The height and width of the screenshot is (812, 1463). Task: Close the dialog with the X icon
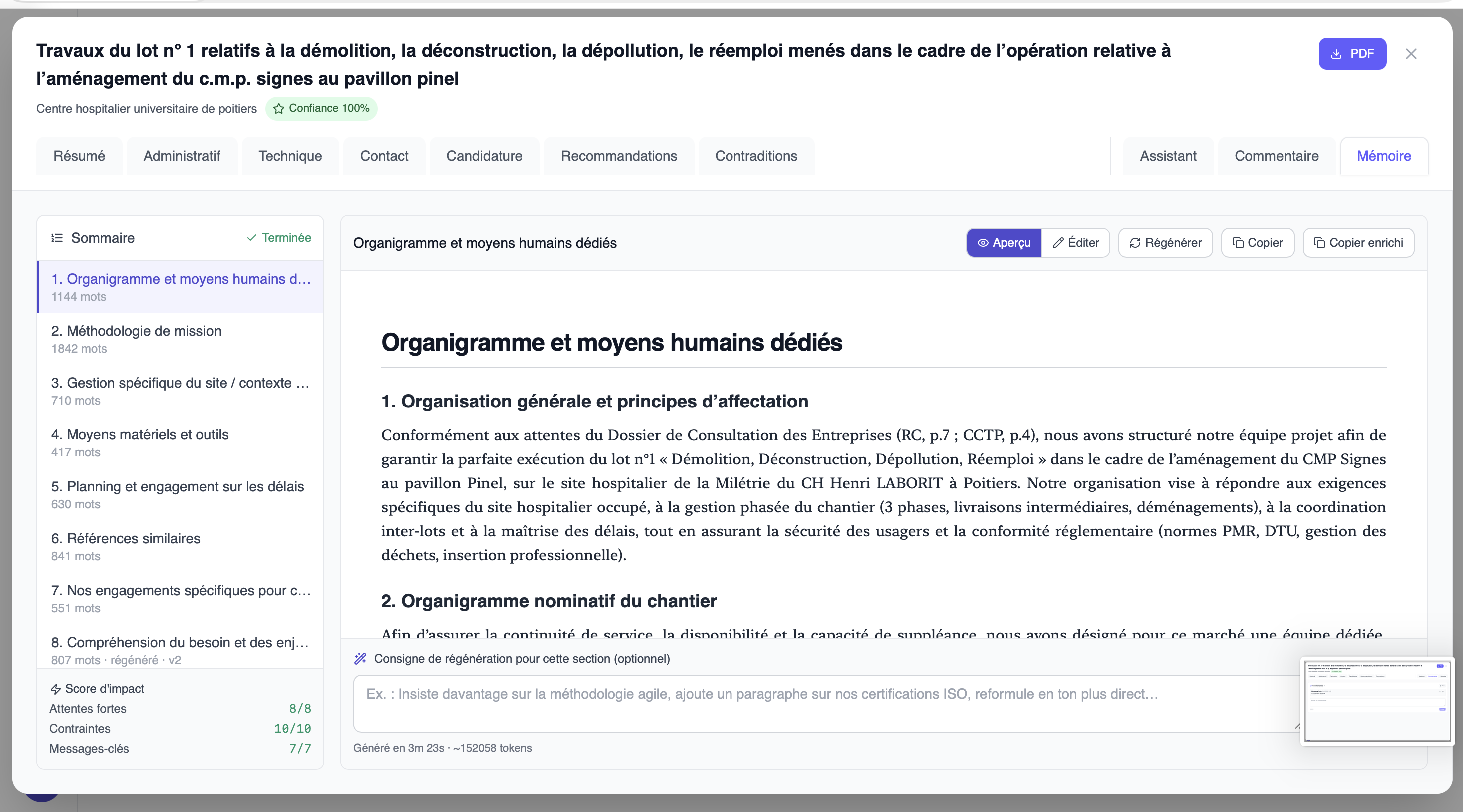pyautogui.click(x=1411, y=54)
